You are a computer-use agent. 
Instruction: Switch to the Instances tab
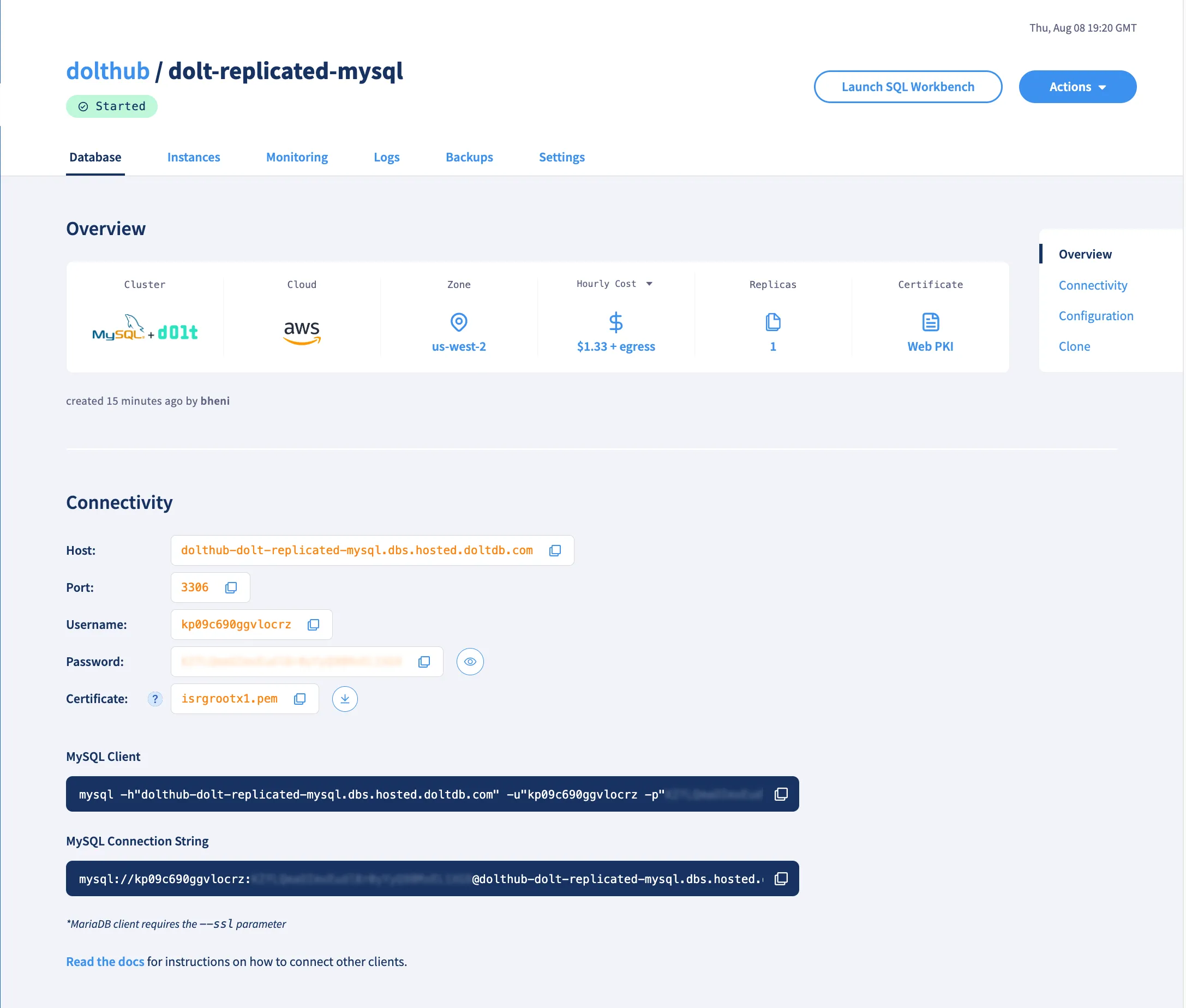(x=193, y=157)
